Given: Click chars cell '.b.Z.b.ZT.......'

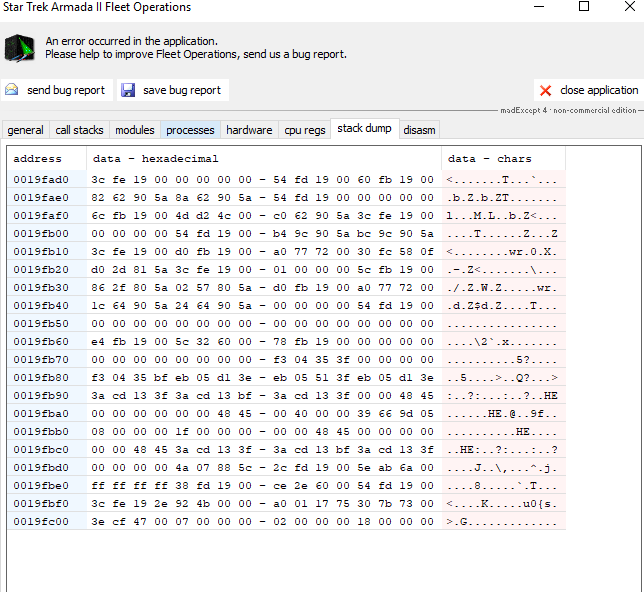Looking at the screenshot, I should coord(502,198).
